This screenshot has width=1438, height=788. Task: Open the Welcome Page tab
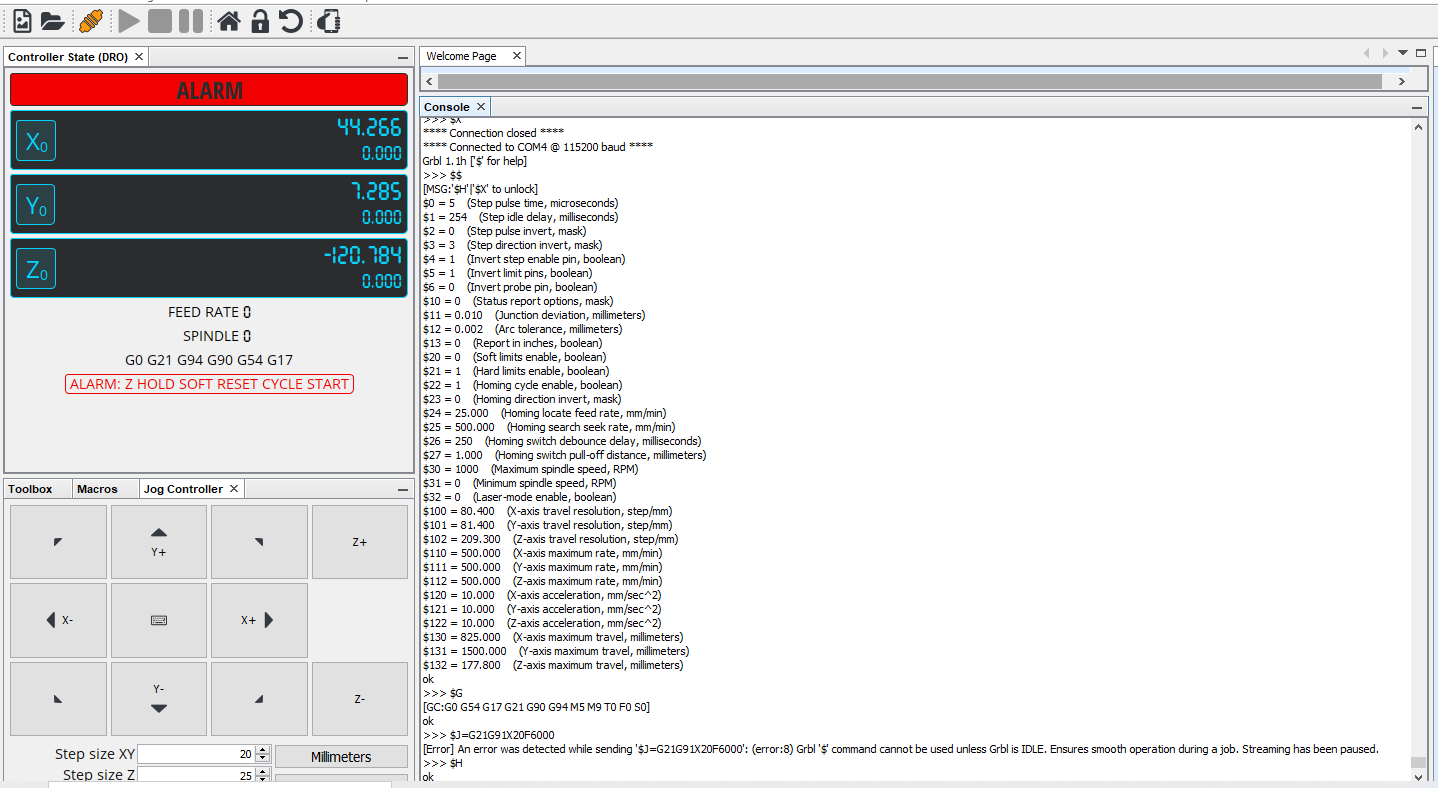click(461, 56)
